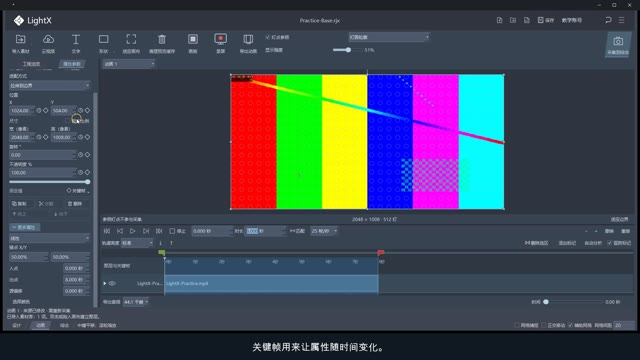Image resolution: width=640 pixels, height=360 pixels.
Task: Open the fit mode dropdown in the properties panel
Action: 49,85
